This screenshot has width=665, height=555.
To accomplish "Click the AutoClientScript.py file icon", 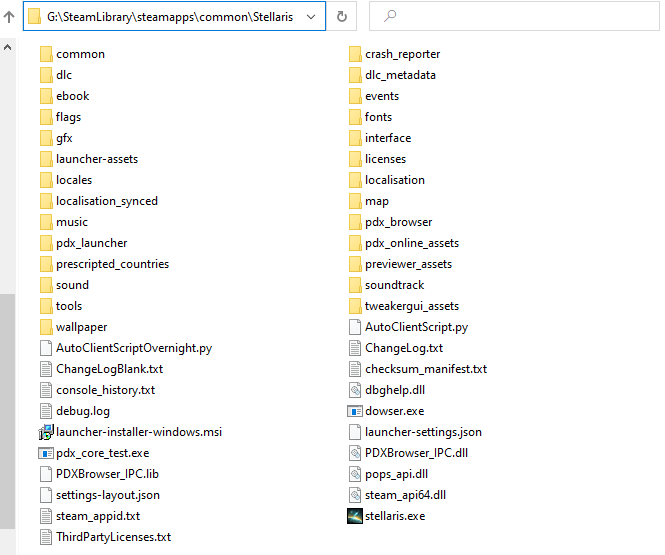I will tap(355, 327).
